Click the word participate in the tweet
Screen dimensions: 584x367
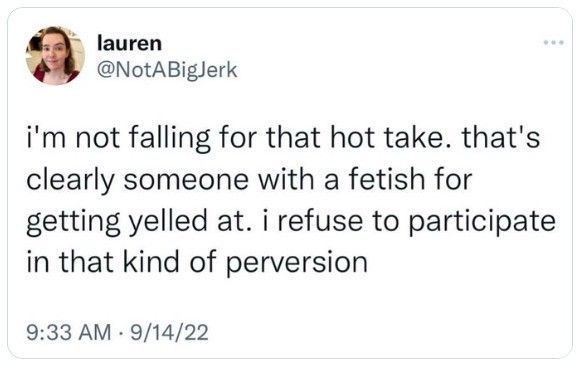click(x=482, y=222)
